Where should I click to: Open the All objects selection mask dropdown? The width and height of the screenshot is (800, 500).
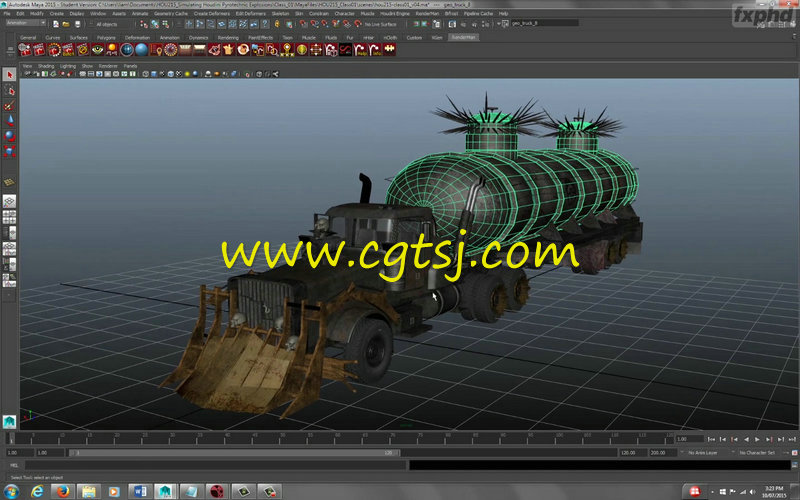coord(109,24)
